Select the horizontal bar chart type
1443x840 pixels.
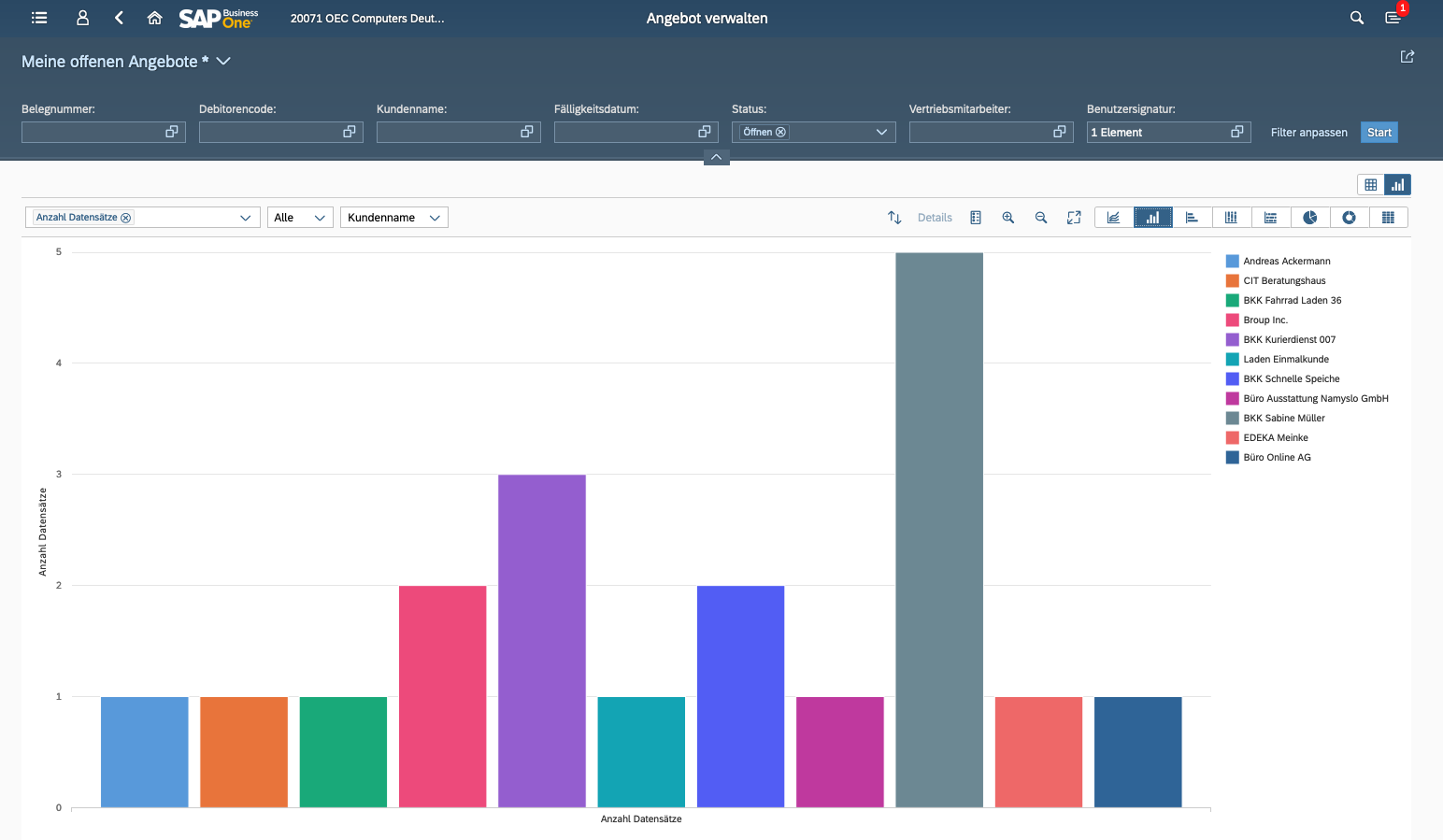pos(1192,218)
